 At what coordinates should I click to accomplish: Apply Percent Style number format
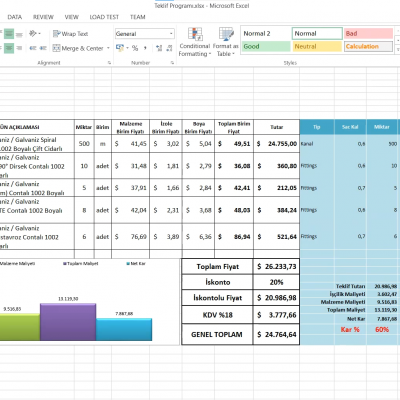(x=135, y=48)
